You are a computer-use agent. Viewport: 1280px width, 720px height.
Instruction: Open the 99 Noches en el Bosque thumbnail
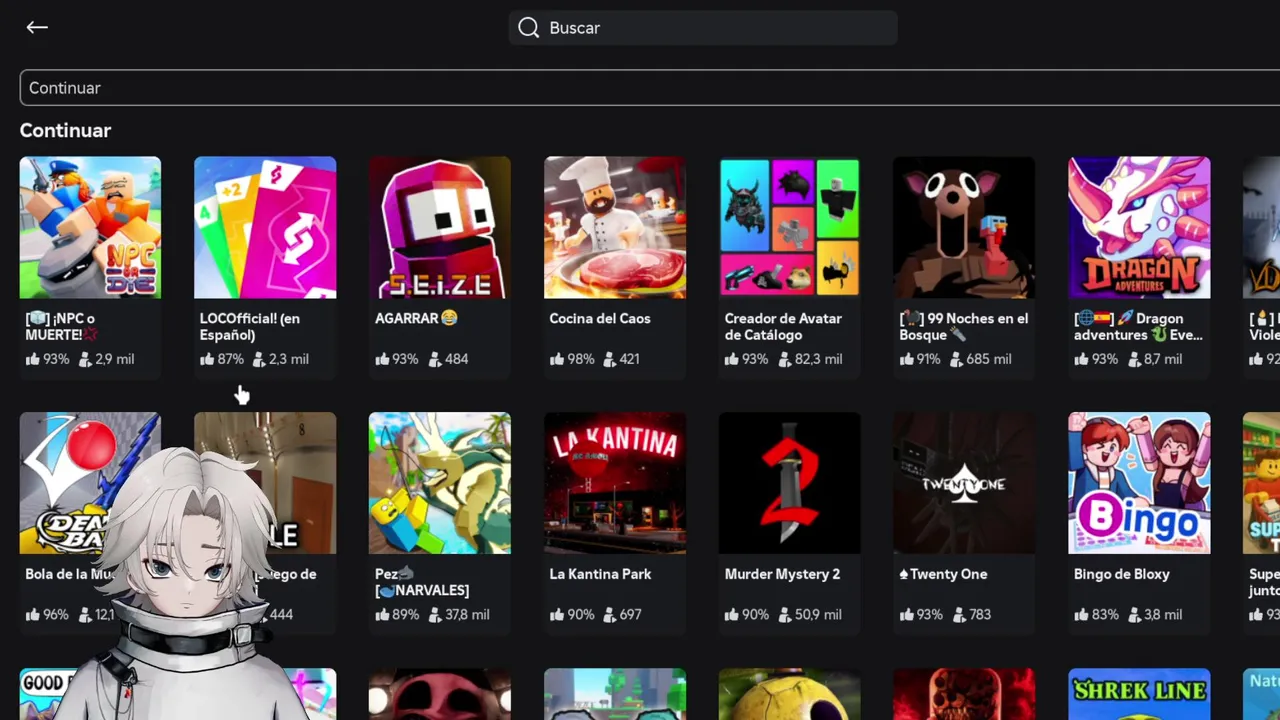point(964,227)
